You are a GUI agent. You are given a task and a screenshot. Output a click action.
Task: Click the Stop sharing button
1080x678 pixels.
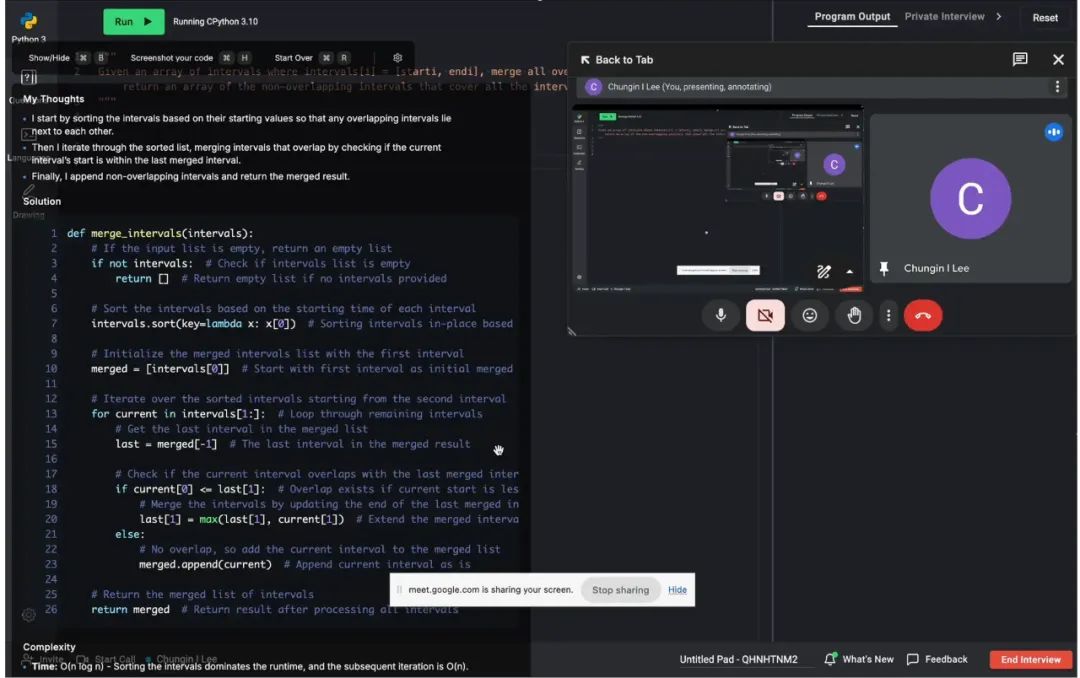click(x=620, y=590)
